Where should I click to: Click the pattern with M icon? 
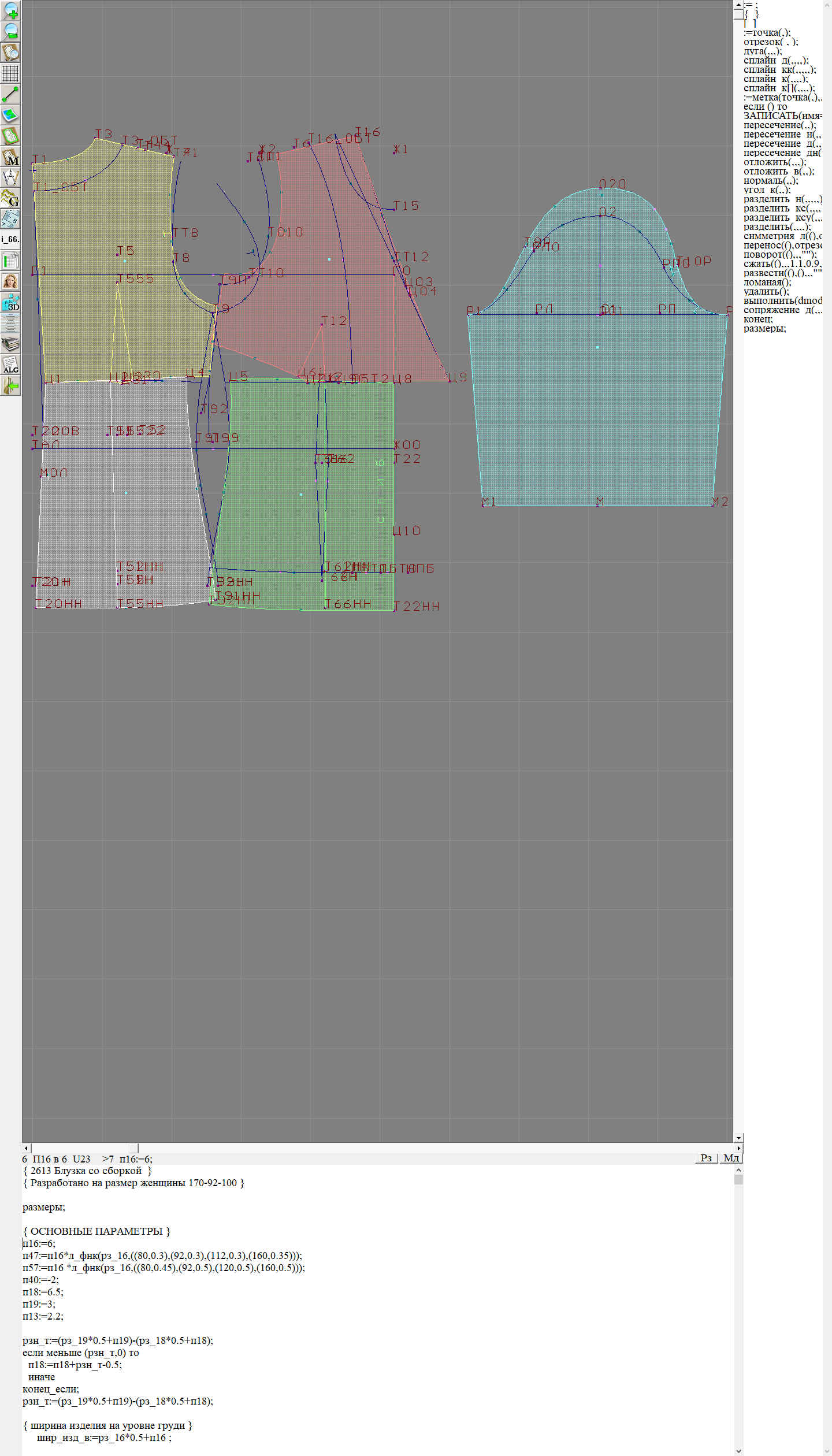[10, 157]
